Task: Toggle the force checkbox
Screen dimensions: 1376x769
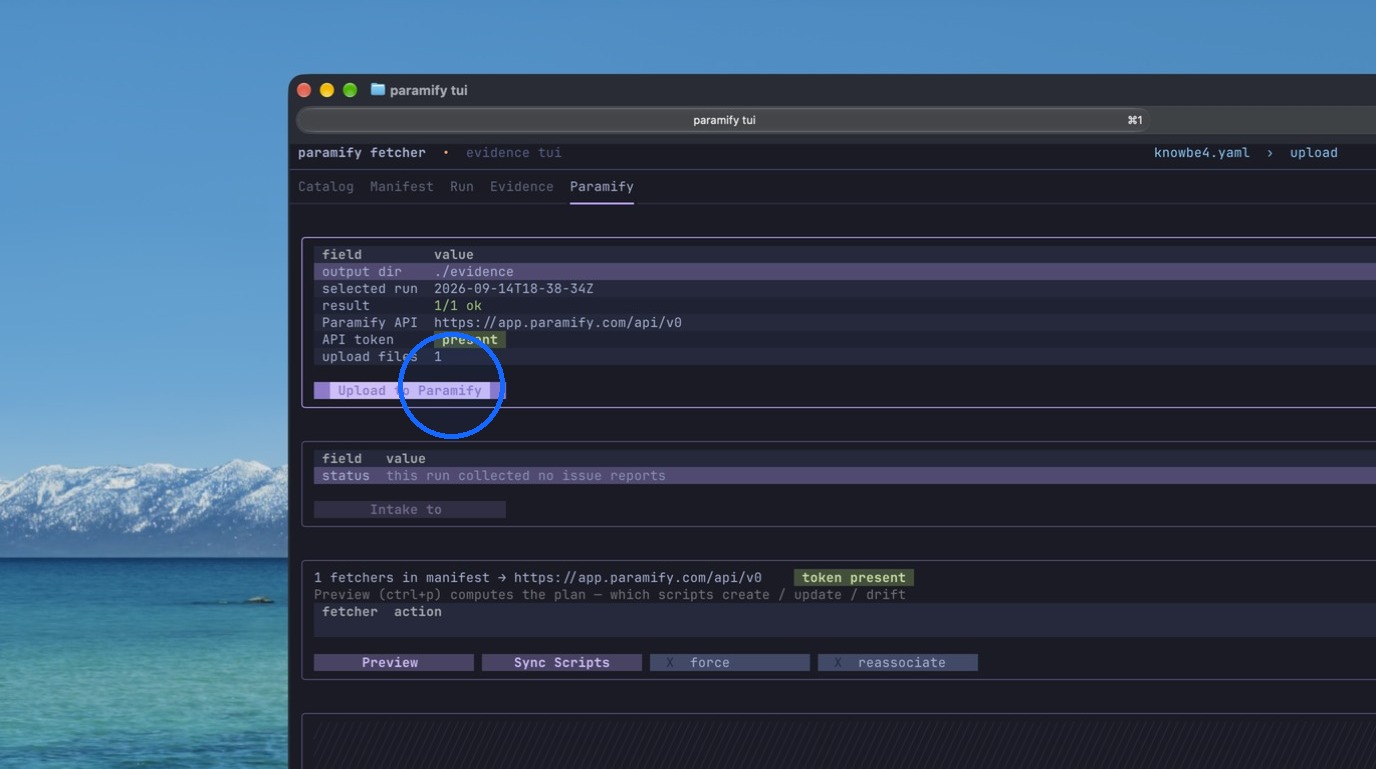Action: 730,663
